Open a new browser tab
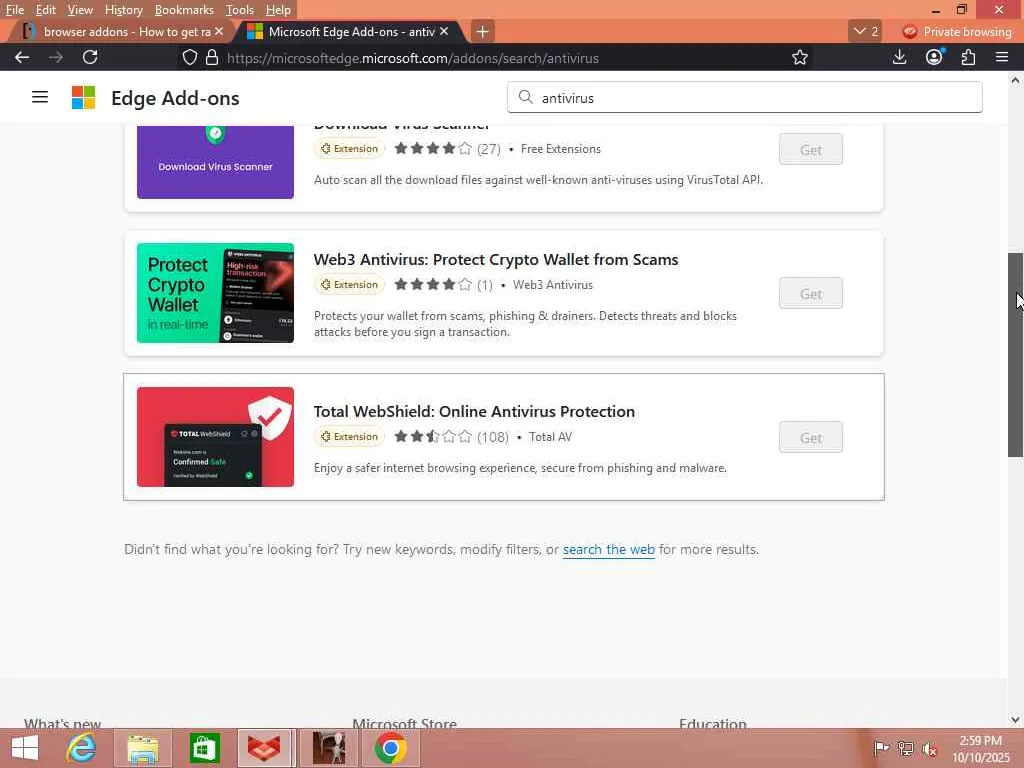1024x768 pixels. [482, 31]
